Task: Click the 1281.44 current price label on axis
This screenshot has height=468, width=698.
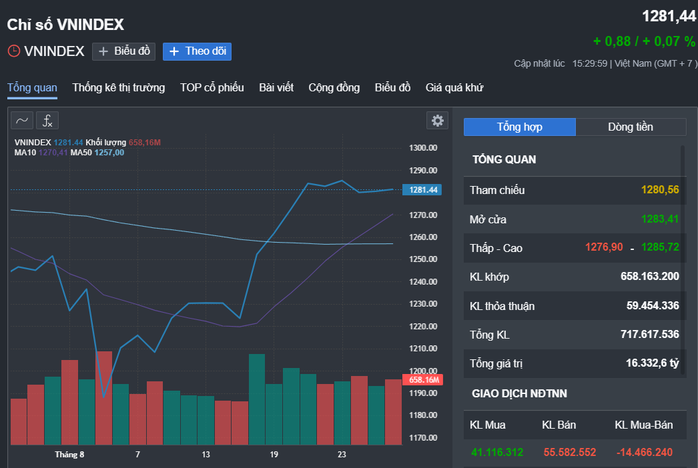Action: [422, 190]
